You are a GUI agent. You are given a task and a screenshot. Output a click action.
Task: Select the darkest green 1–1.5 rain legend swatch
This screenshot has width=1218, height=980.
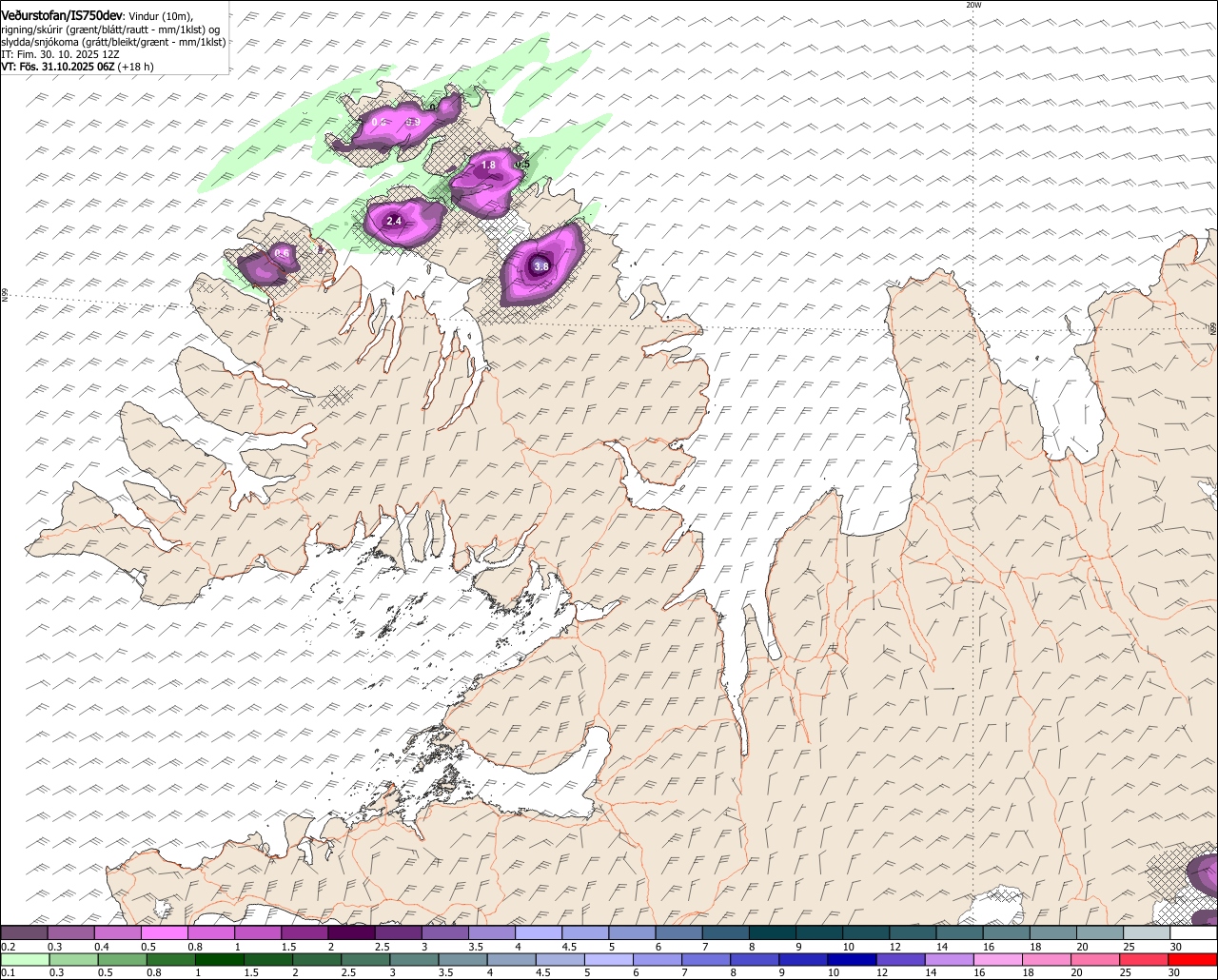point(220,959)
